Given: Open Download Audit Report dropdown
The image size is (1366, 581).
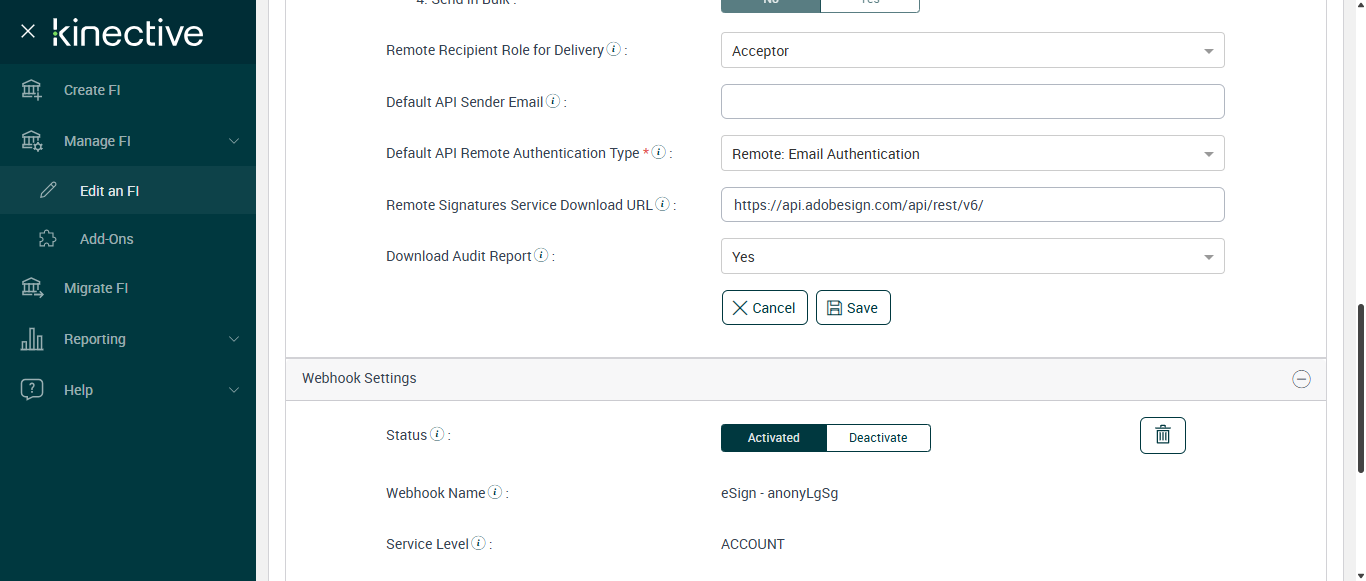Looking at the screenshot, I should click(972, 257).
